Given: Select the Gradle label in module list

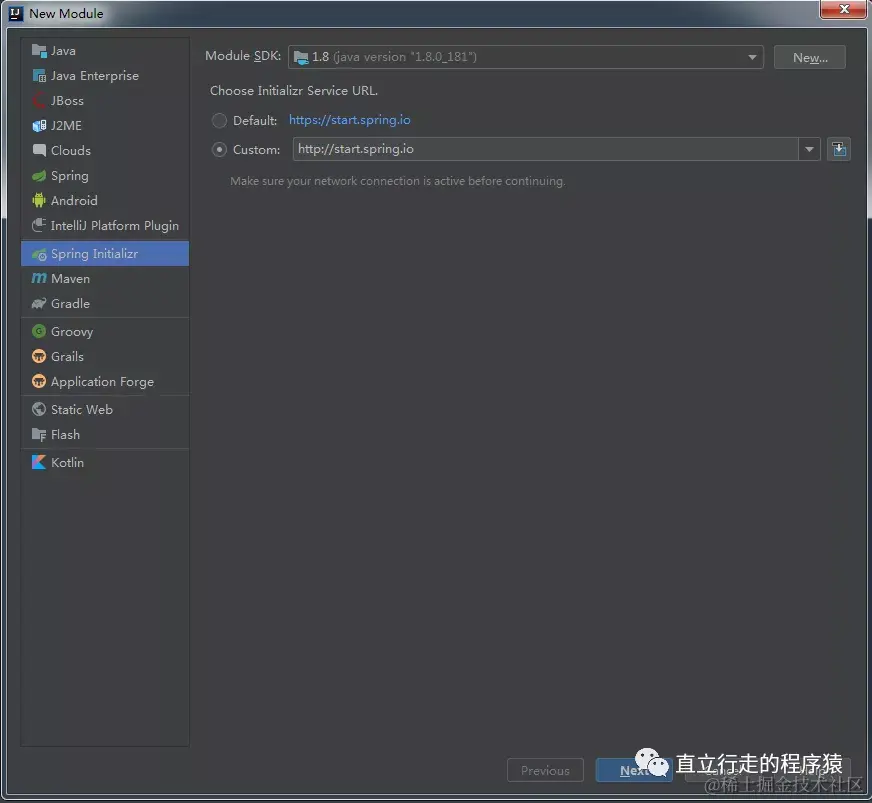Looking at the screenshot, I should (x=70, y=304).
